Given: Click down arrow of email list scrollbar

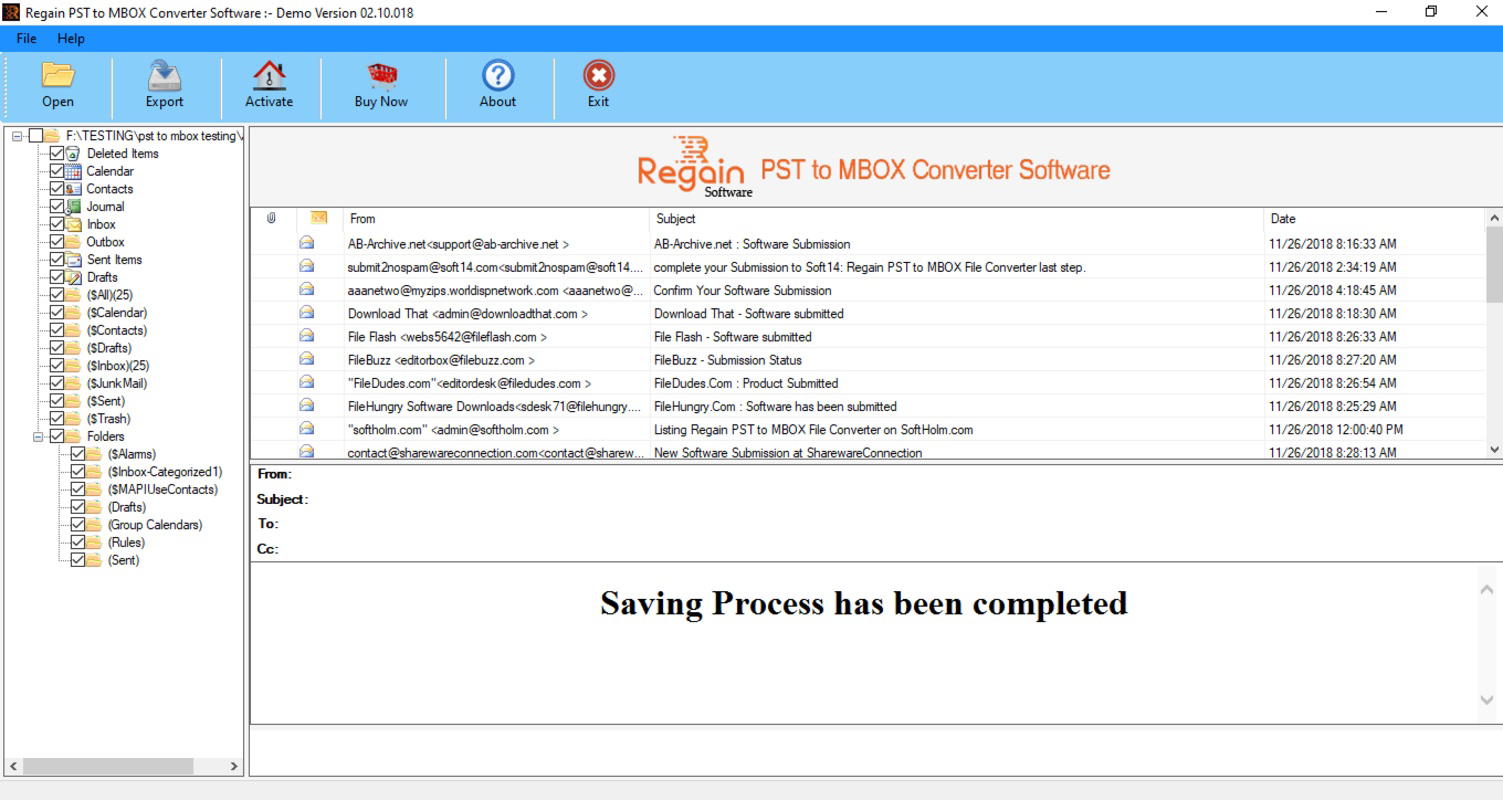Looking at the screenshot, I should click(1495, 451).
